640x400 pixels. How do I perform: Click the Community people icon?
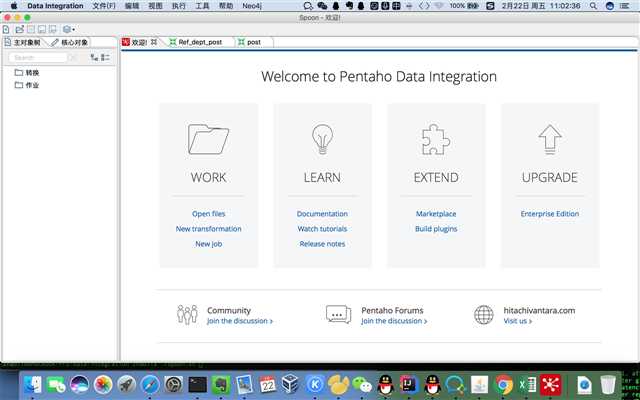point(187,315)
